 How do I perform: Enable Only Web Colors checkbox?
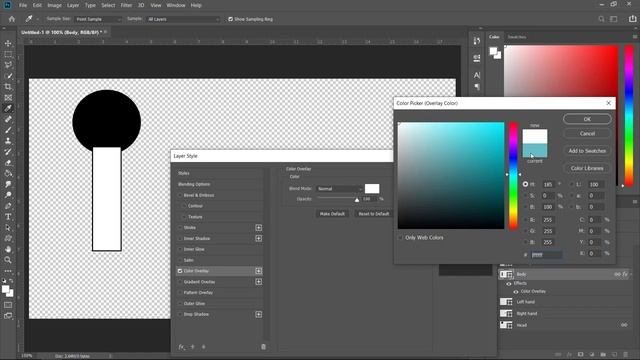pos(400,238)
